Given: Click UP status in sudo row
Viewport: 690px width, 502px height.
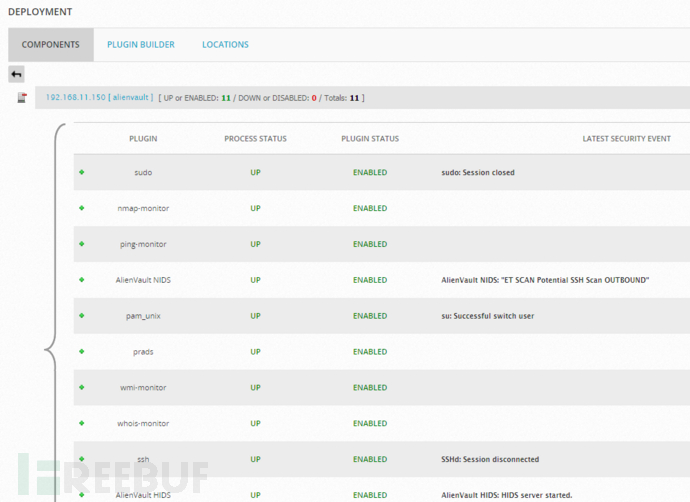Looking at the screenshot, I should [x=255, y=172].
